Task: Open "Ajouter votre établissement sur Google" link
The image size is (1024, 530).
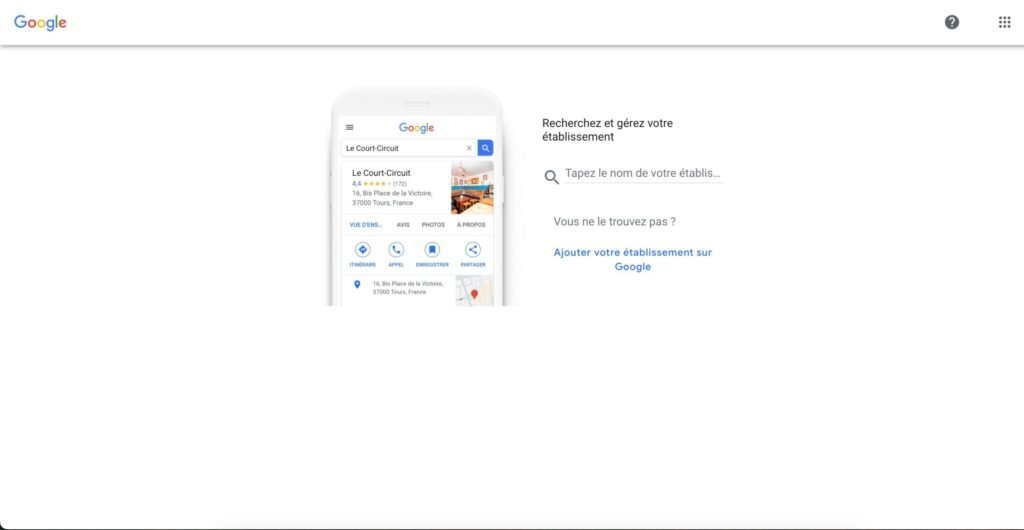Action: 633,259
